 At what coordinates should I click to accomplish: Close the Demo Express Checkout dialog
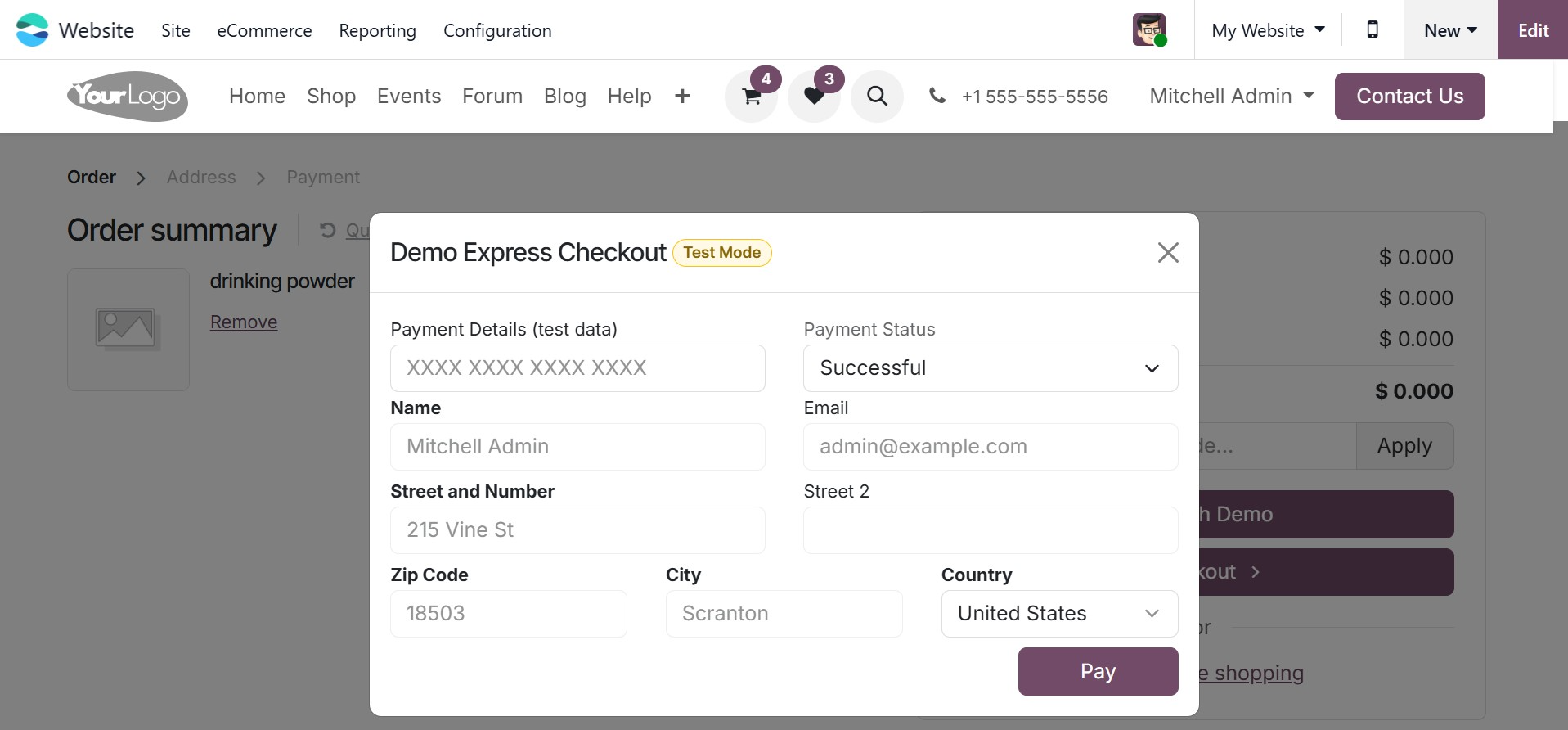pos(1168,253)
